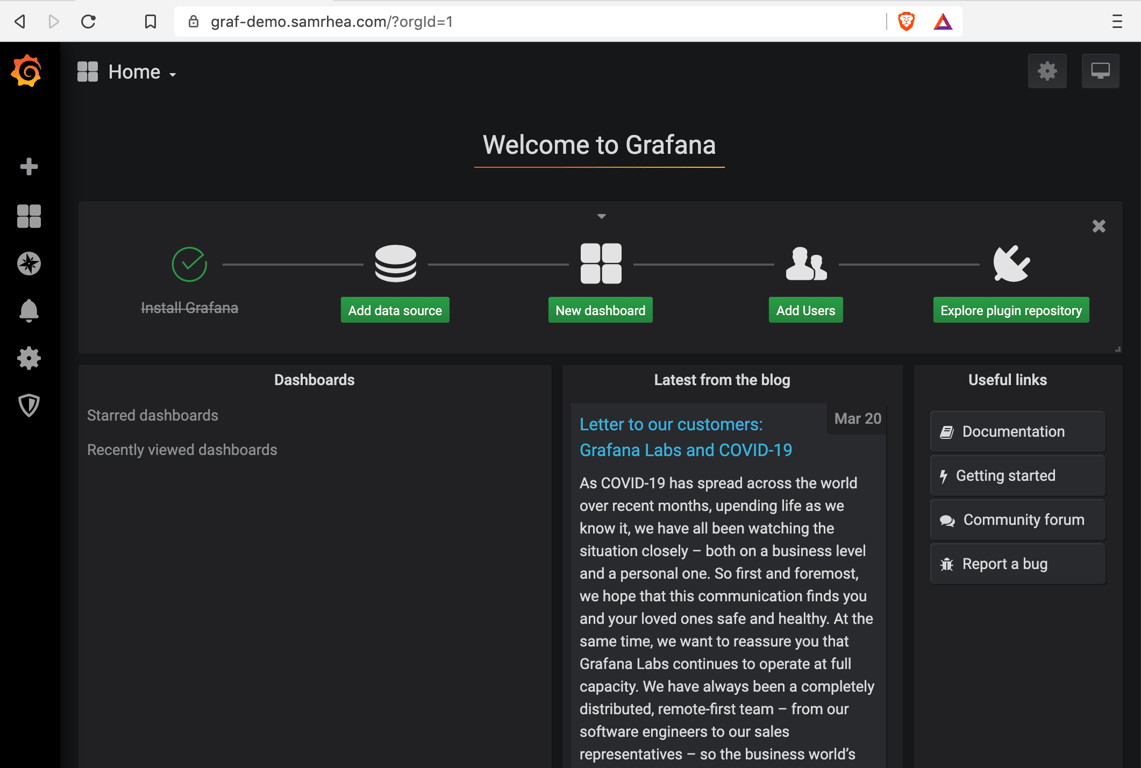Click Recently viewed dashboards text
This screenshot has width=1141, height=768.
coord(182,450)
